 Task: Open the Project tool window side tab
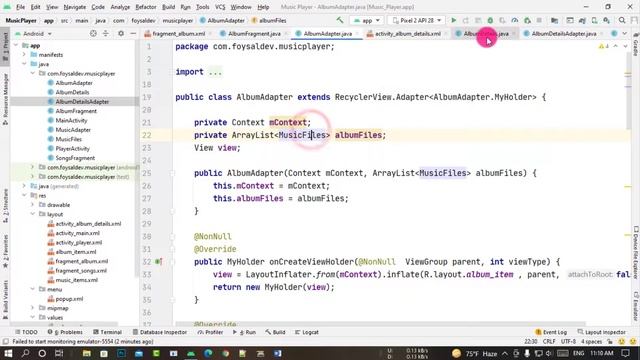(x=5, y=46)
